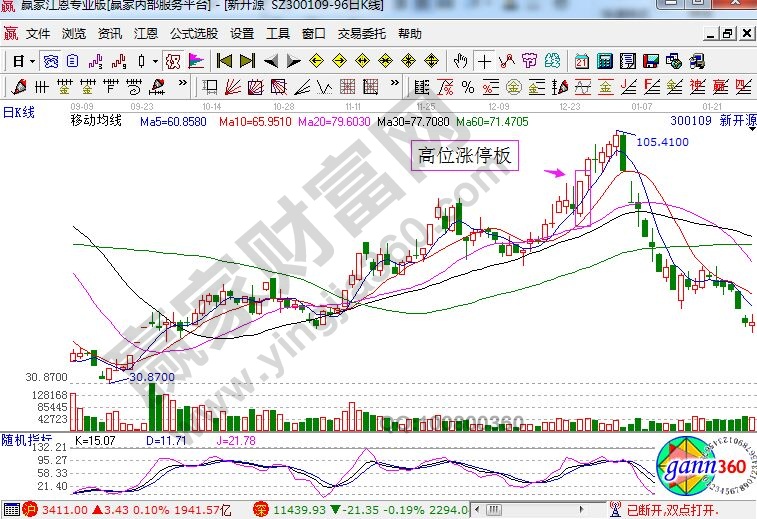
Task: Click the 日K线 chart label
Action: pyautogui.click(x=19, y=112)
